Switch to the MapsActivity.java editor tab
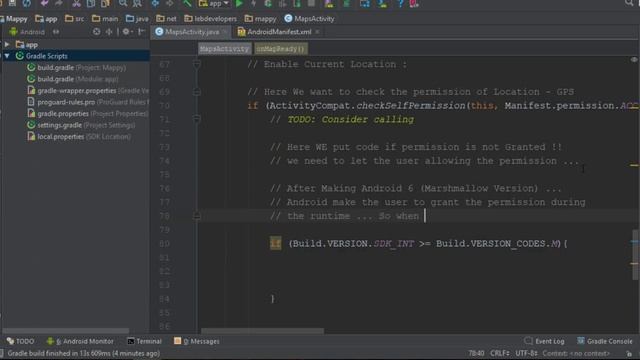This screenshot has height=360, width=640. [x=192, y=32]
